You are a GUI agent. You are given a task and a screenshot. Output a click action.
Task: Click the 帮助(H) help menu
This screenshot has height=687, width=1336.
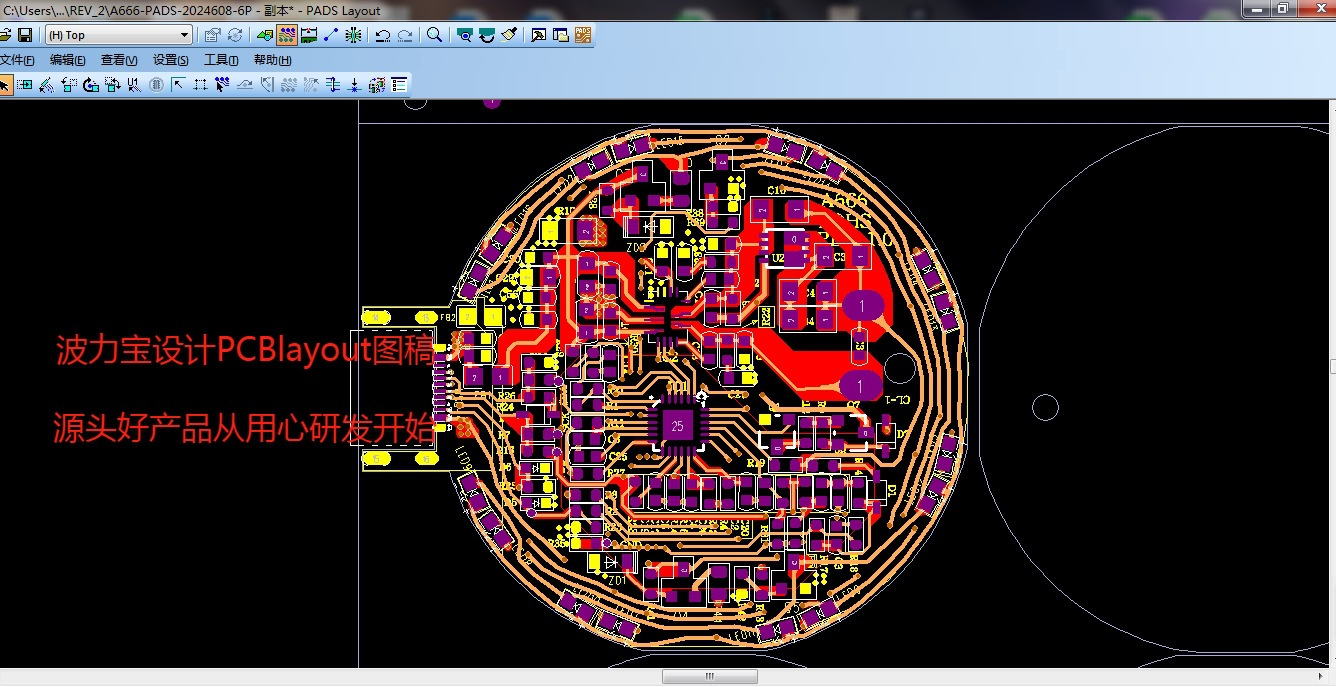(272, 60)
